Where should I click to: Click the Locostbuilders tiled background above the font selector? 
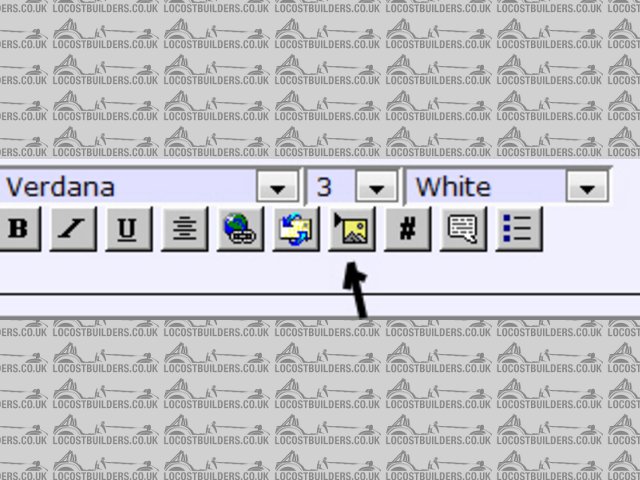[320, 80]
